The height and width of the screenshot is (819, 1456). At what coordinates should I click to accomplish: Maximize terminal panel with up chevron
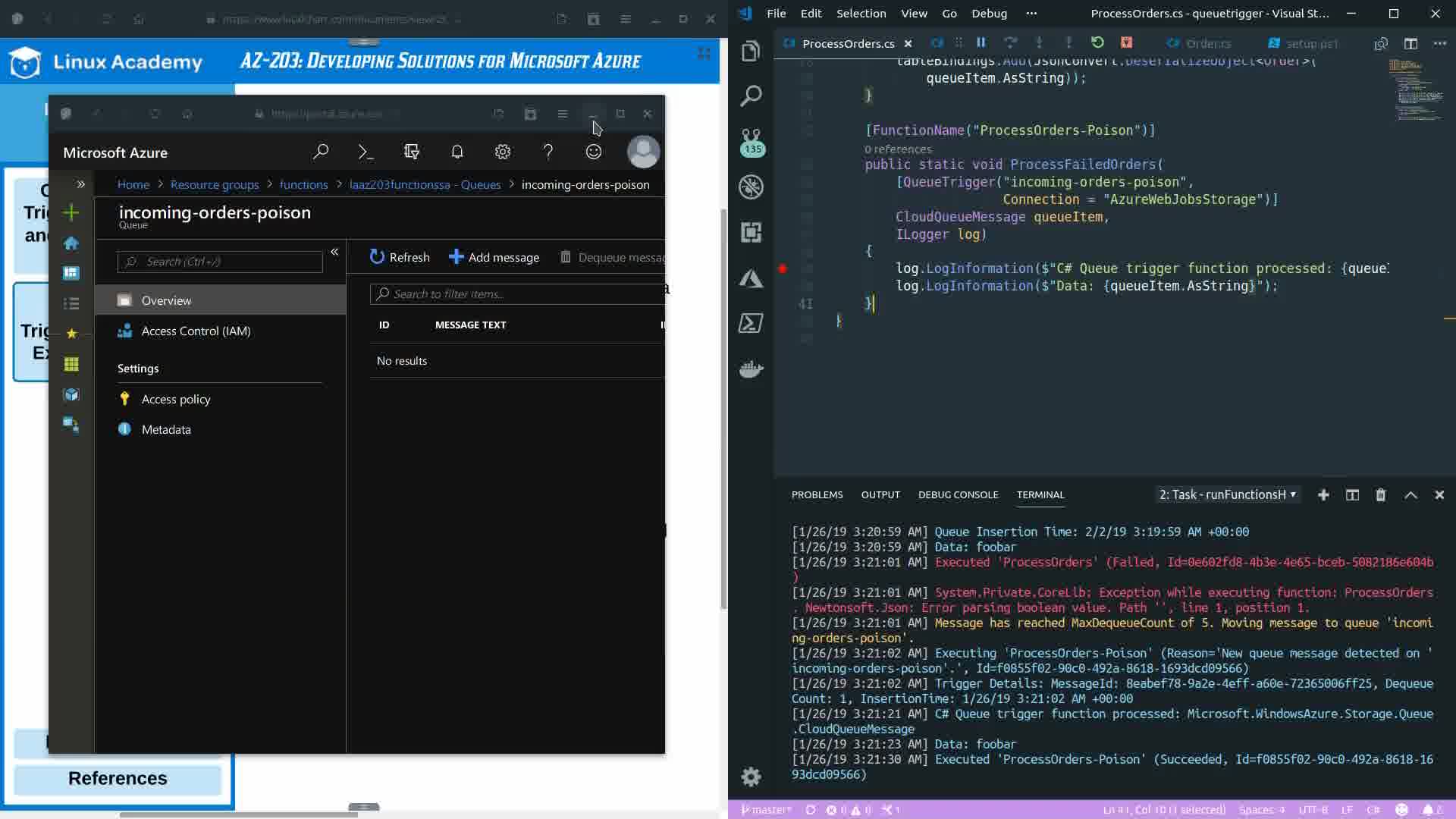(x=1410, y=495)
